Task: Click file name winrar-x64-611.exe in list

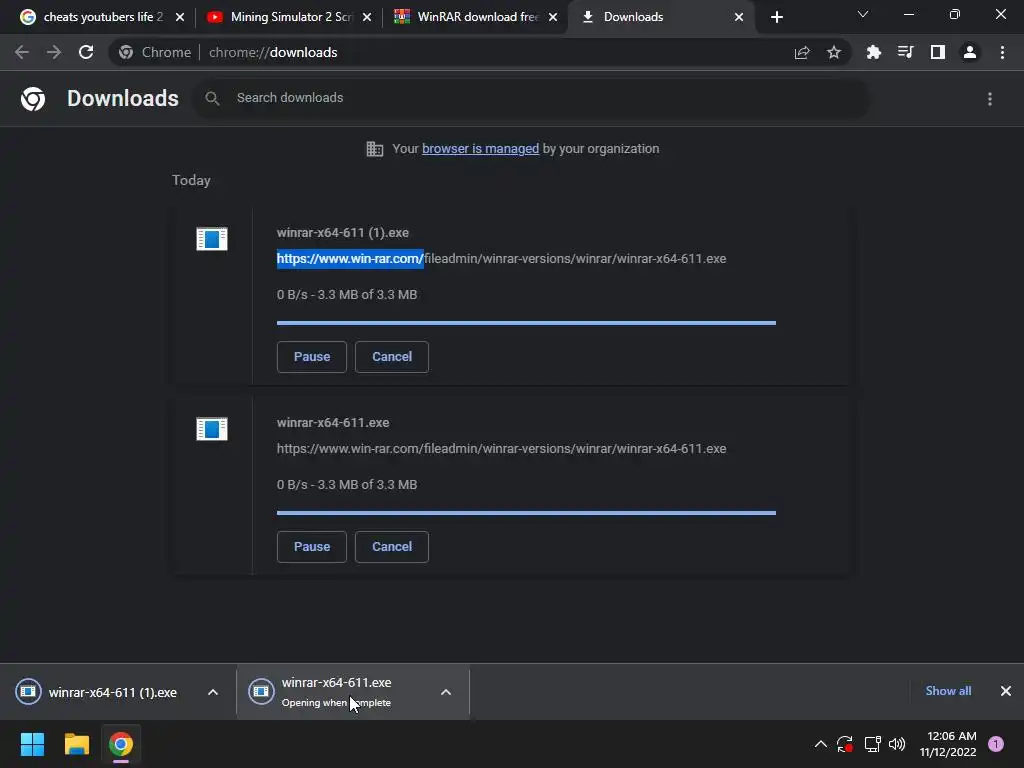Action: pos(333,423)
